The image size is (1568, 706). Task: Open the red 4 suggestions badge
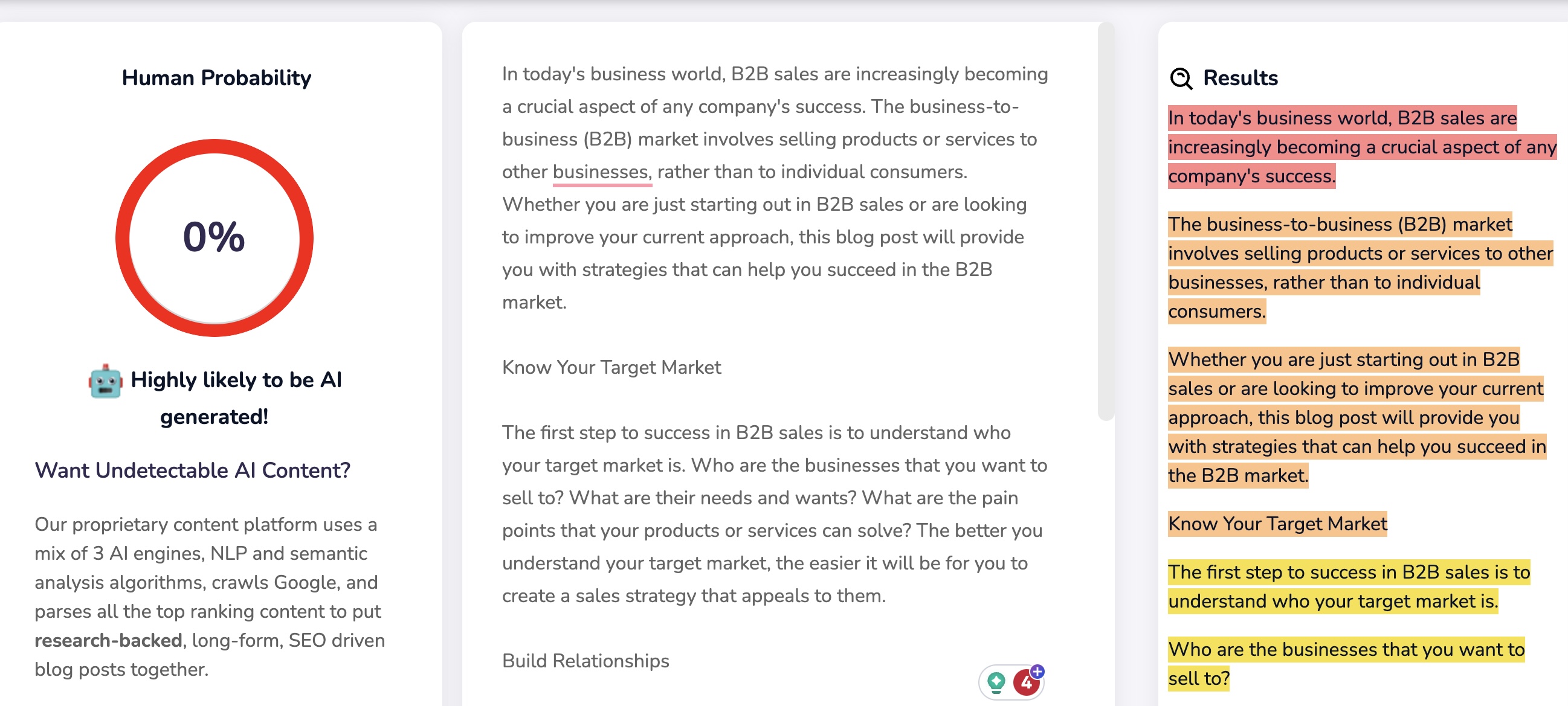(1025, 683)
